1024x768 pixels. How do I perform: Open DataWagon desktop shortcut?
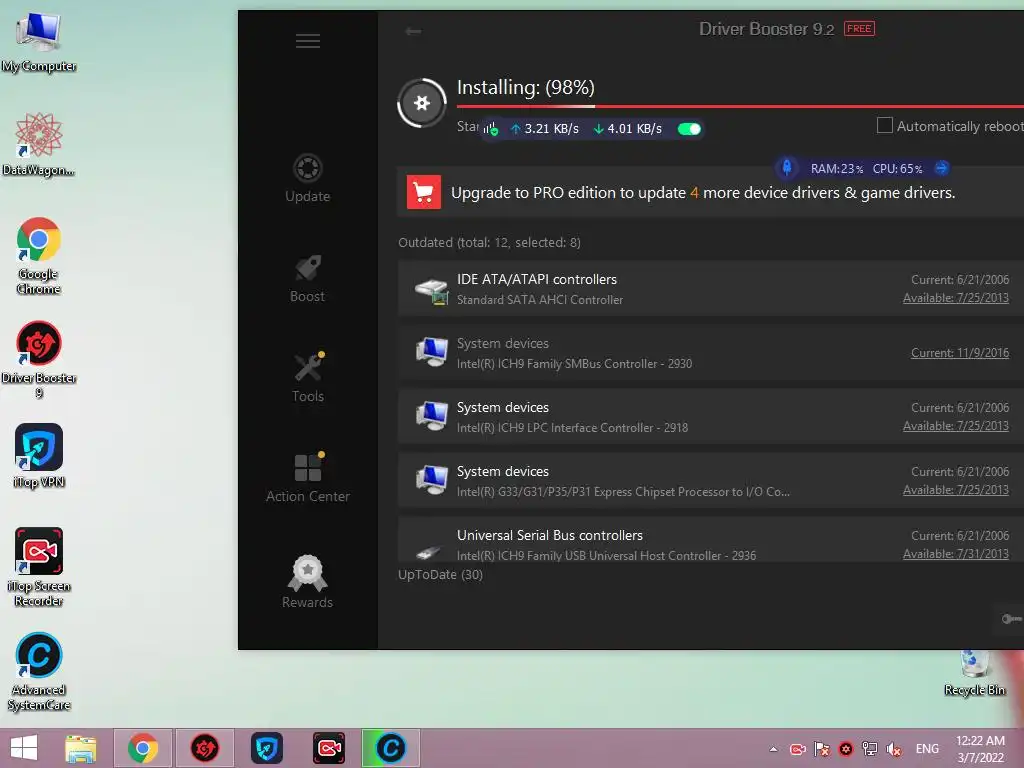[39, 145]
